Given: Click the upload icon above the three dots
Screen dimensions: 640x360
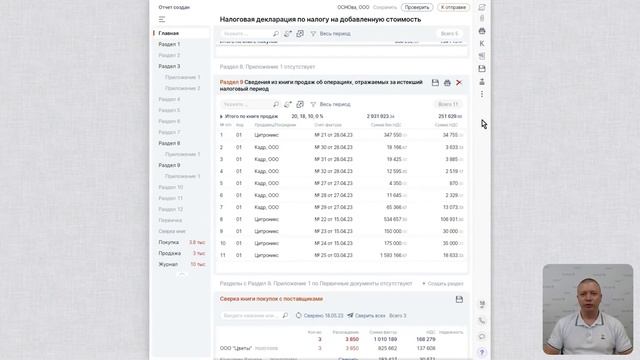Looking at the screenshot, I should [482, 82].
